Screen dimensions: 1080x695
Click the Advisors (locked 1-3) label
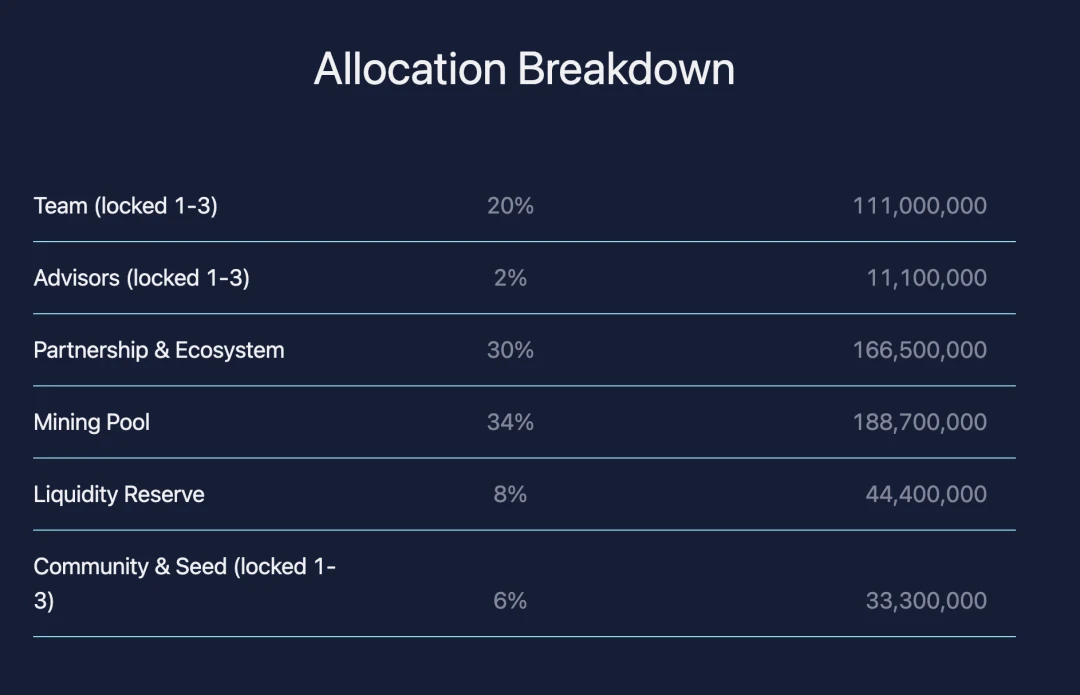(141, 278)
